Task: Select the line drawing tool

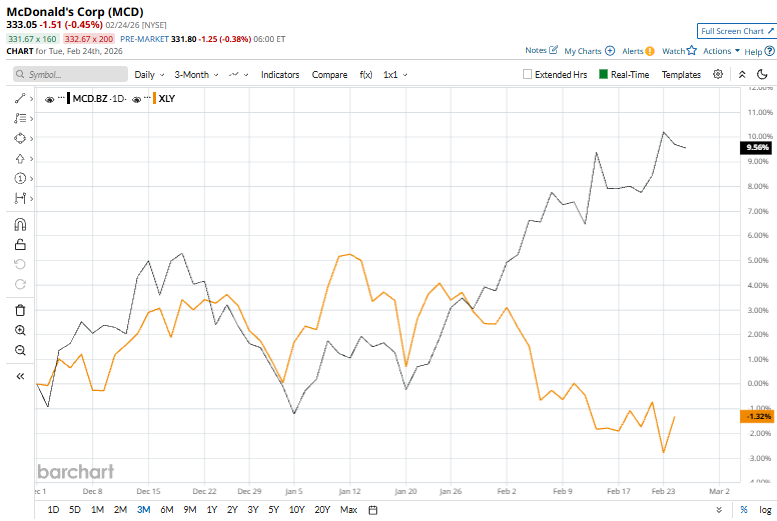Action: point(20,99)
